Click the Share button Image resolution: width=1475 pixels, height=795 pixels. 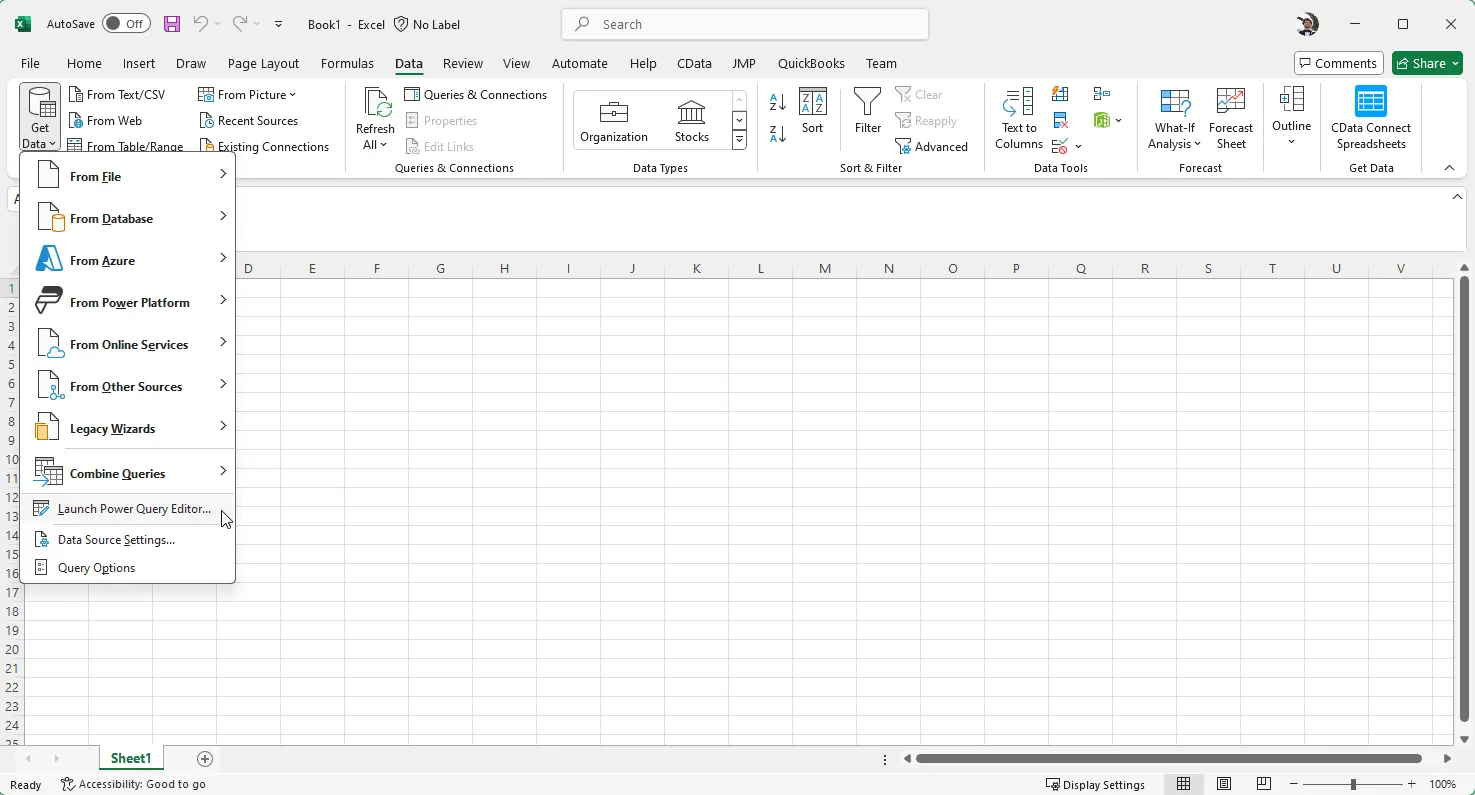[x=1427, y=63]
